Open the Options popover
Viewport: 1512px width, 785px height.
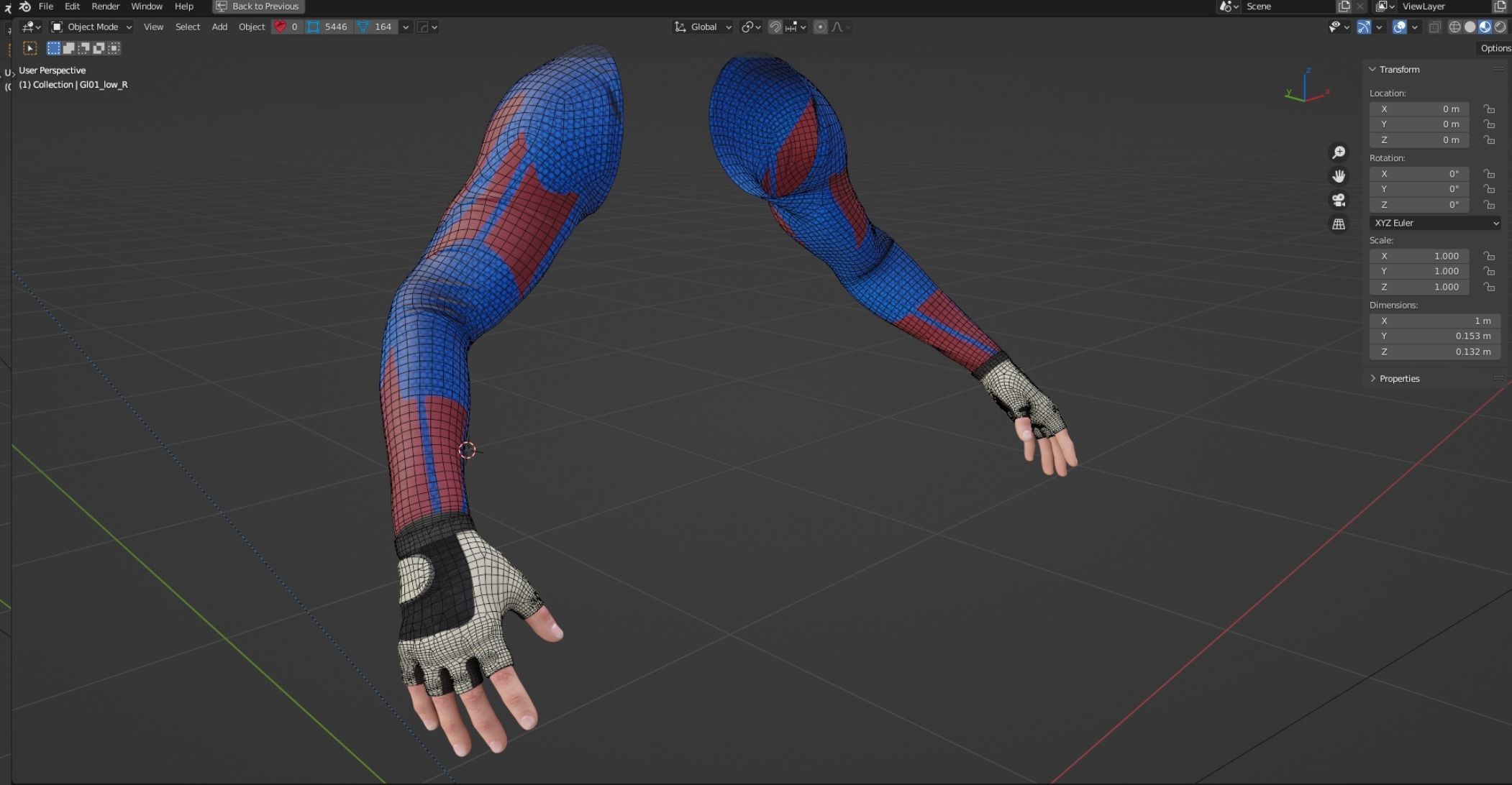[x=1495, y=48]
